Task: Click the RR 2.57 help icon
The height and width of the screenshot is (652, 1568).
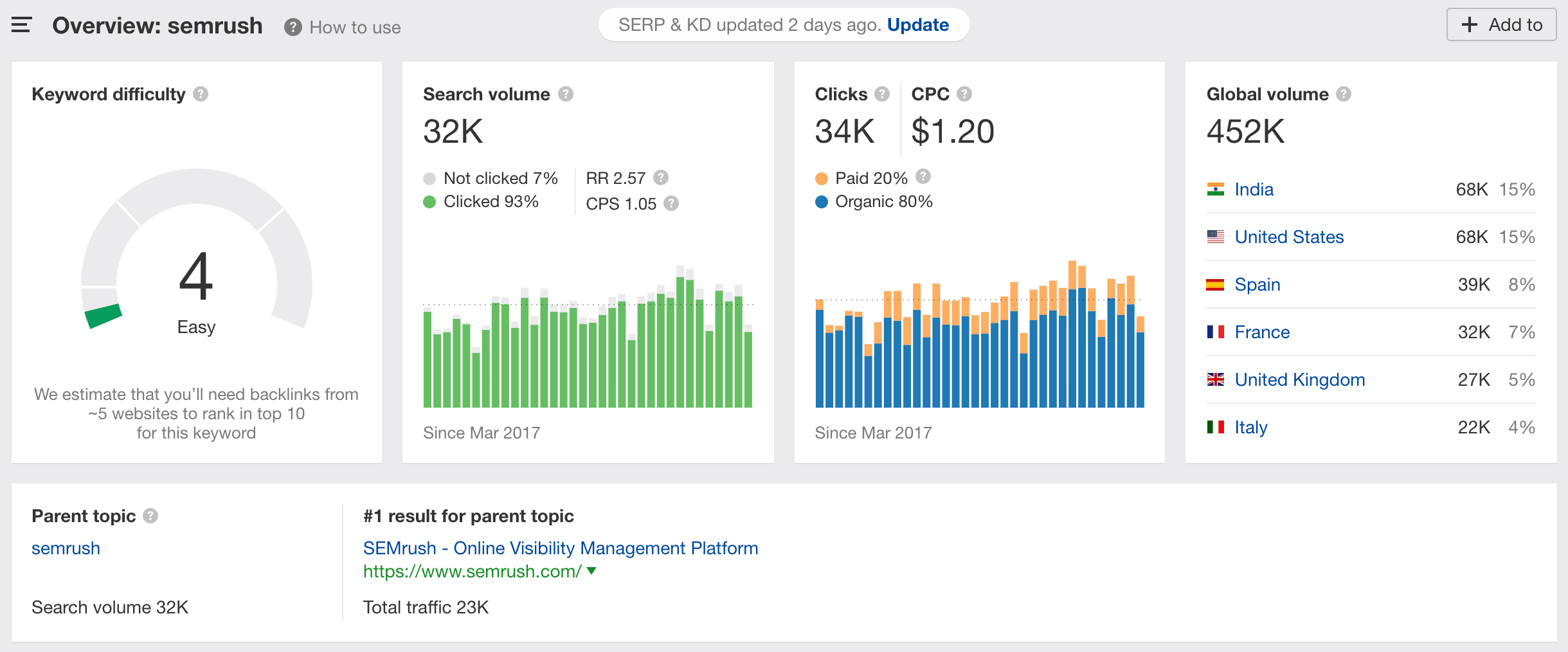Action: [661, 177]
